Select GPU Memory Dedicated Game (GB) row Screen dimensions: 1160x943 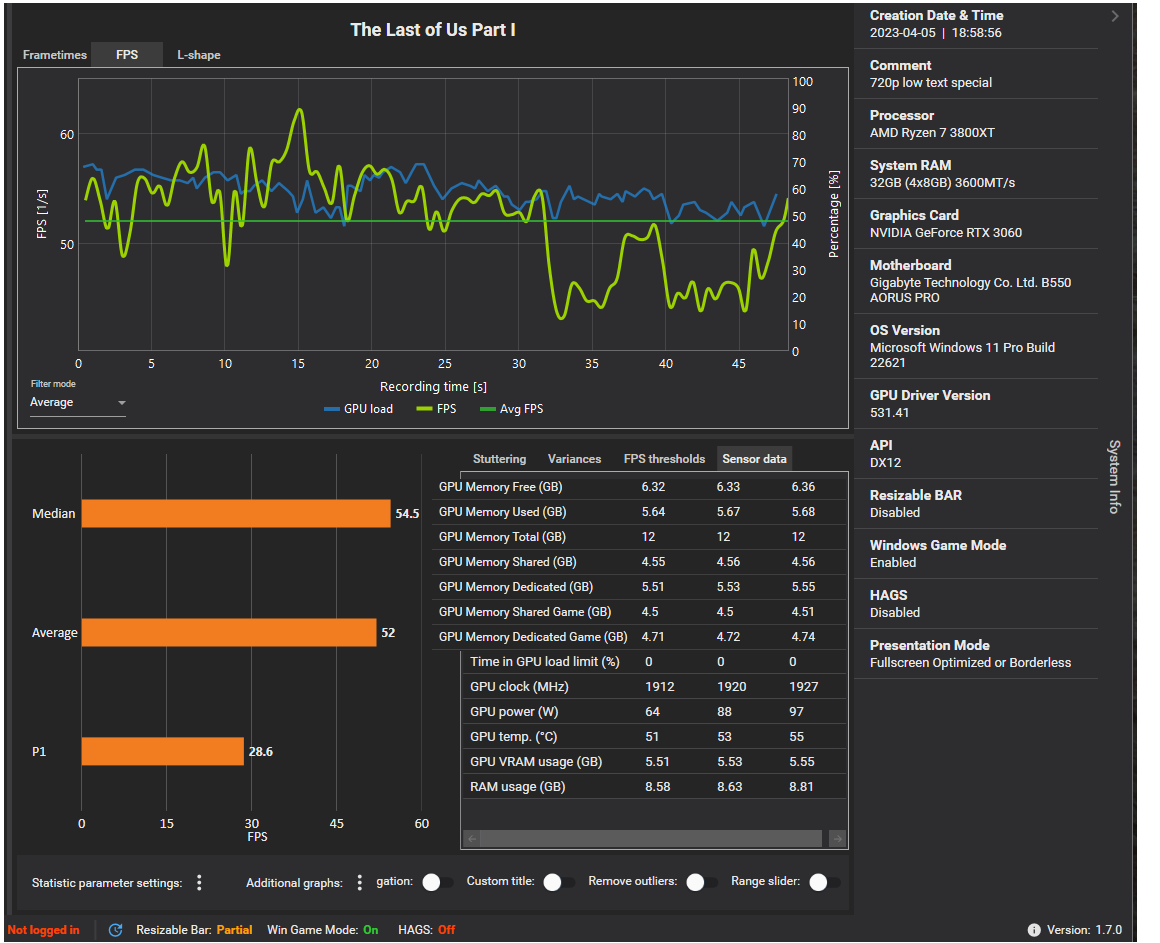[639, 637]
